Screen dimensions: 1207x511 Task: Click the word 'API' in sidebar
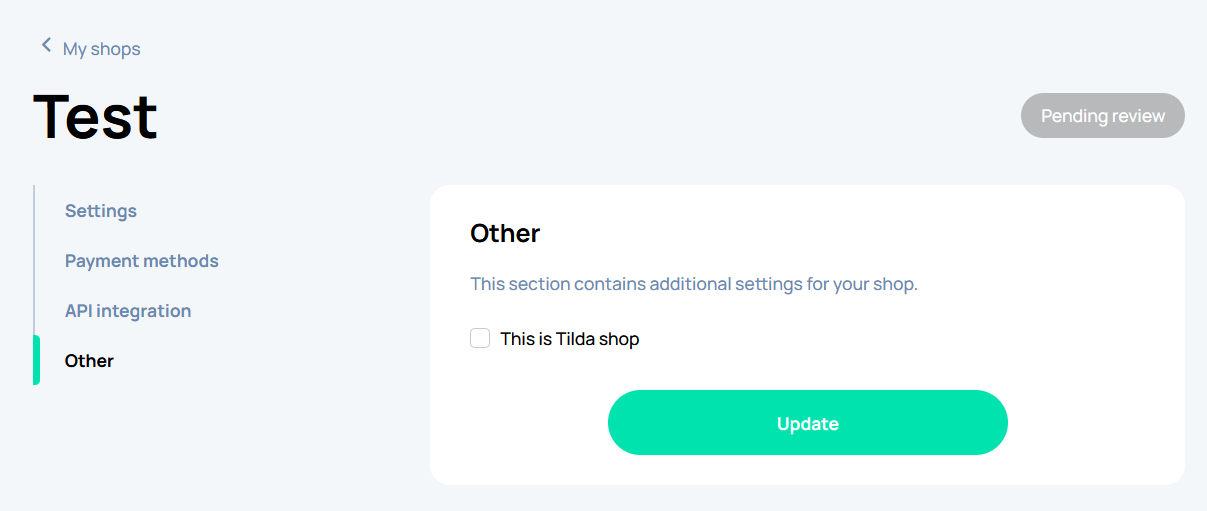79,311
